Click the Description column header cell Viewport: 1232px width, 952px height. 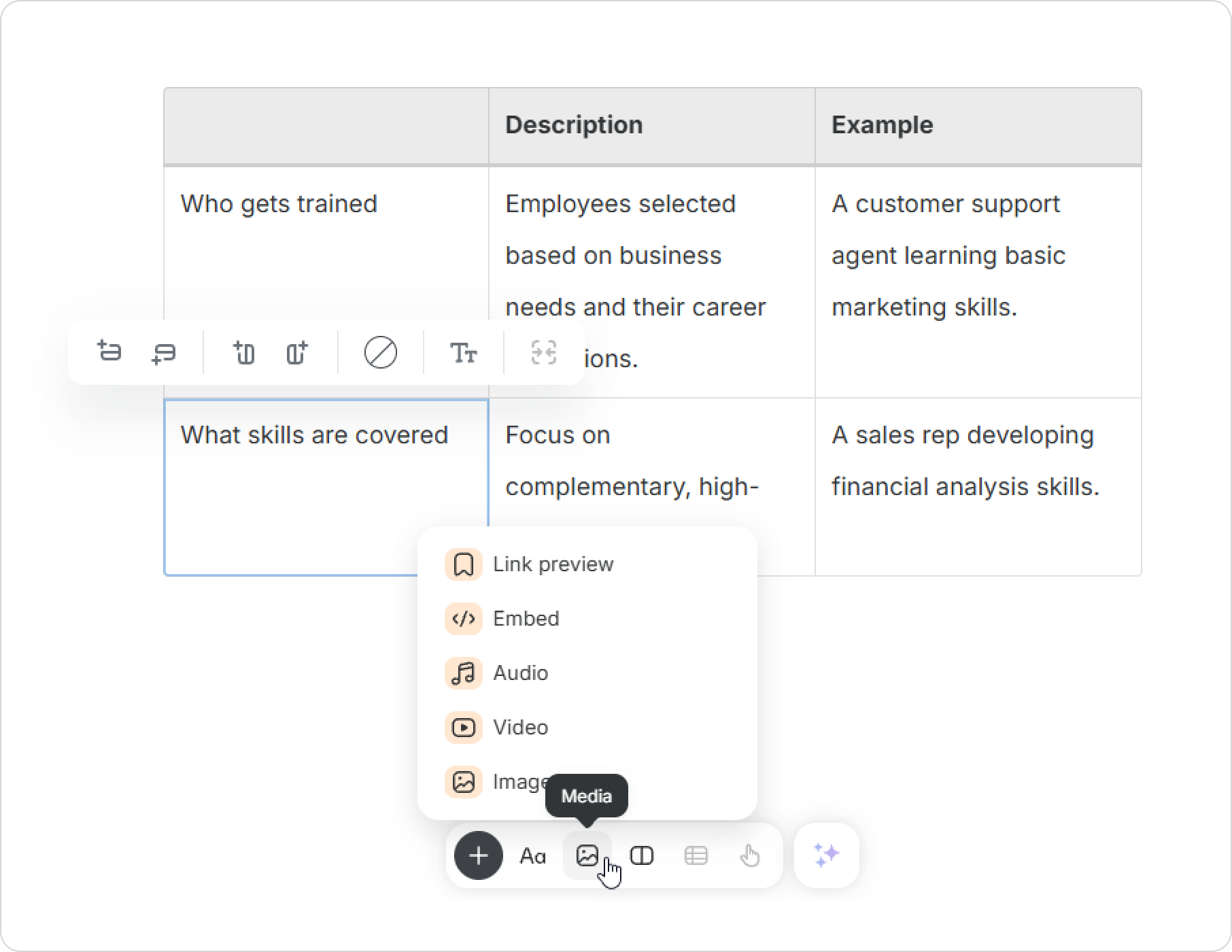[651, 125]
